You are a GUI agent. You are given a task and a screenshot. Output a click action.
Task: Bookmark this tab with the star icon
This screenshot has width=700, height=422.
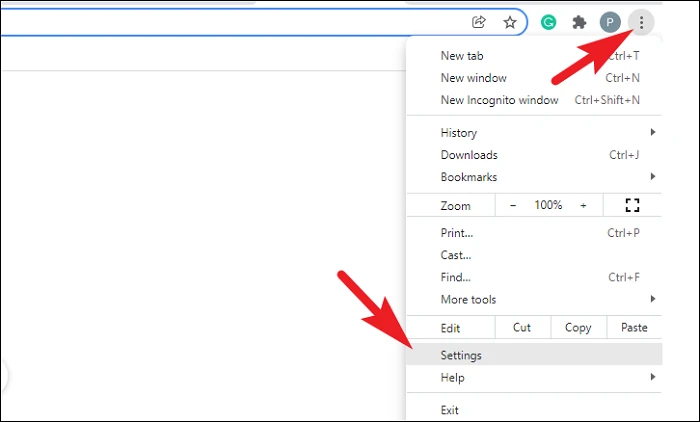click(x=510, y=22)
